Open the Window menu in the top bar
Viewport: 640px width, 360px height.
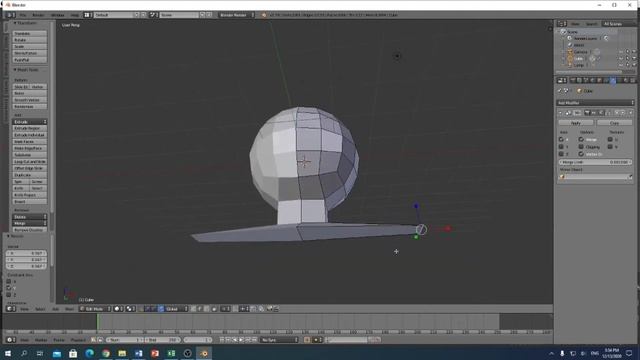coord(58,15)
